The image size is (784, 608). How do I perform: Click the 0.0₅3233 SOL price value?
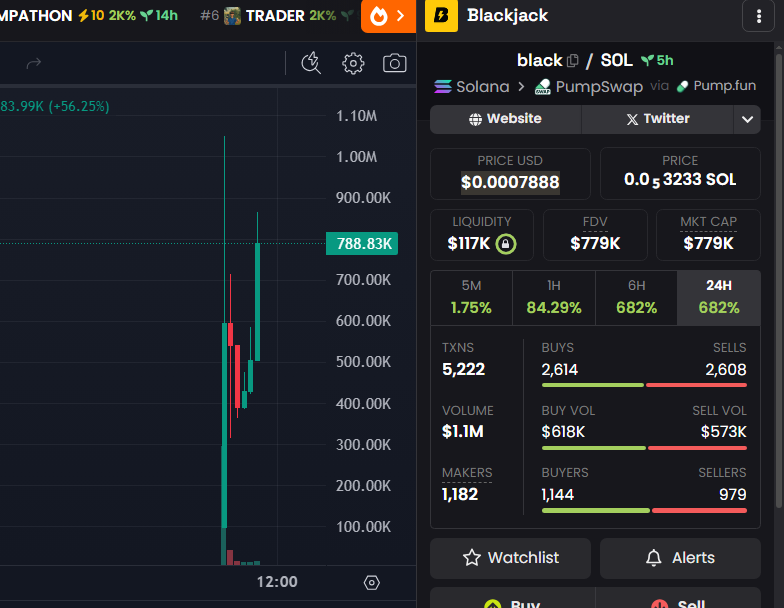coord(680,180)
